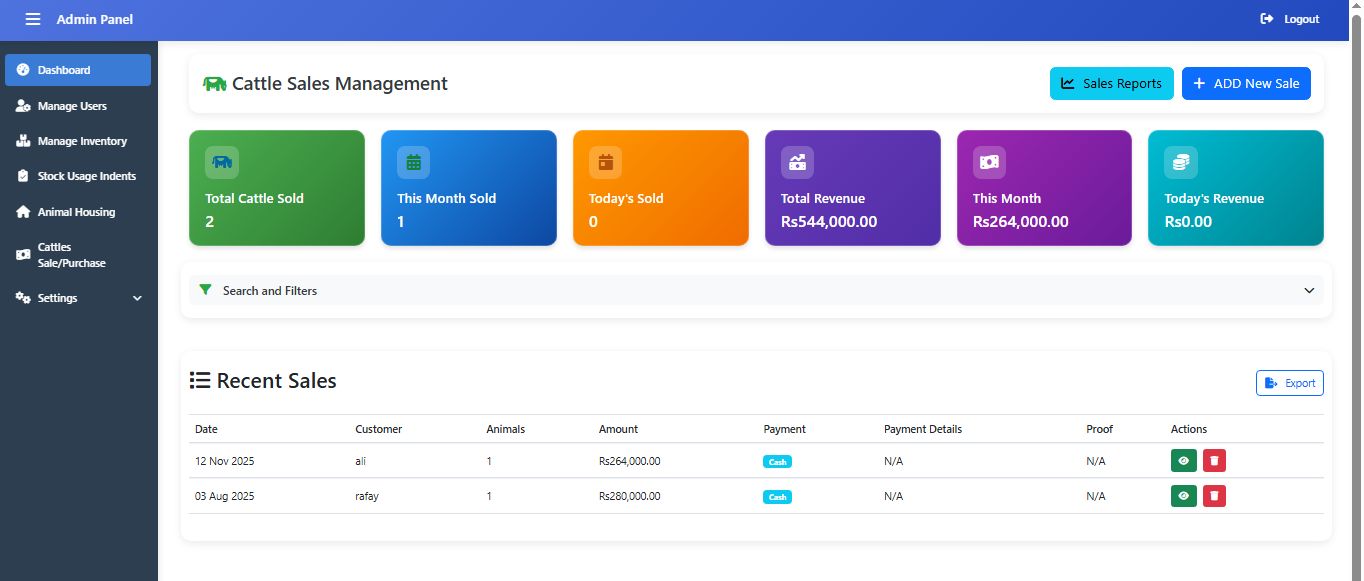
Task: Open Sales Reports
Action: (x=1111, y=84)
